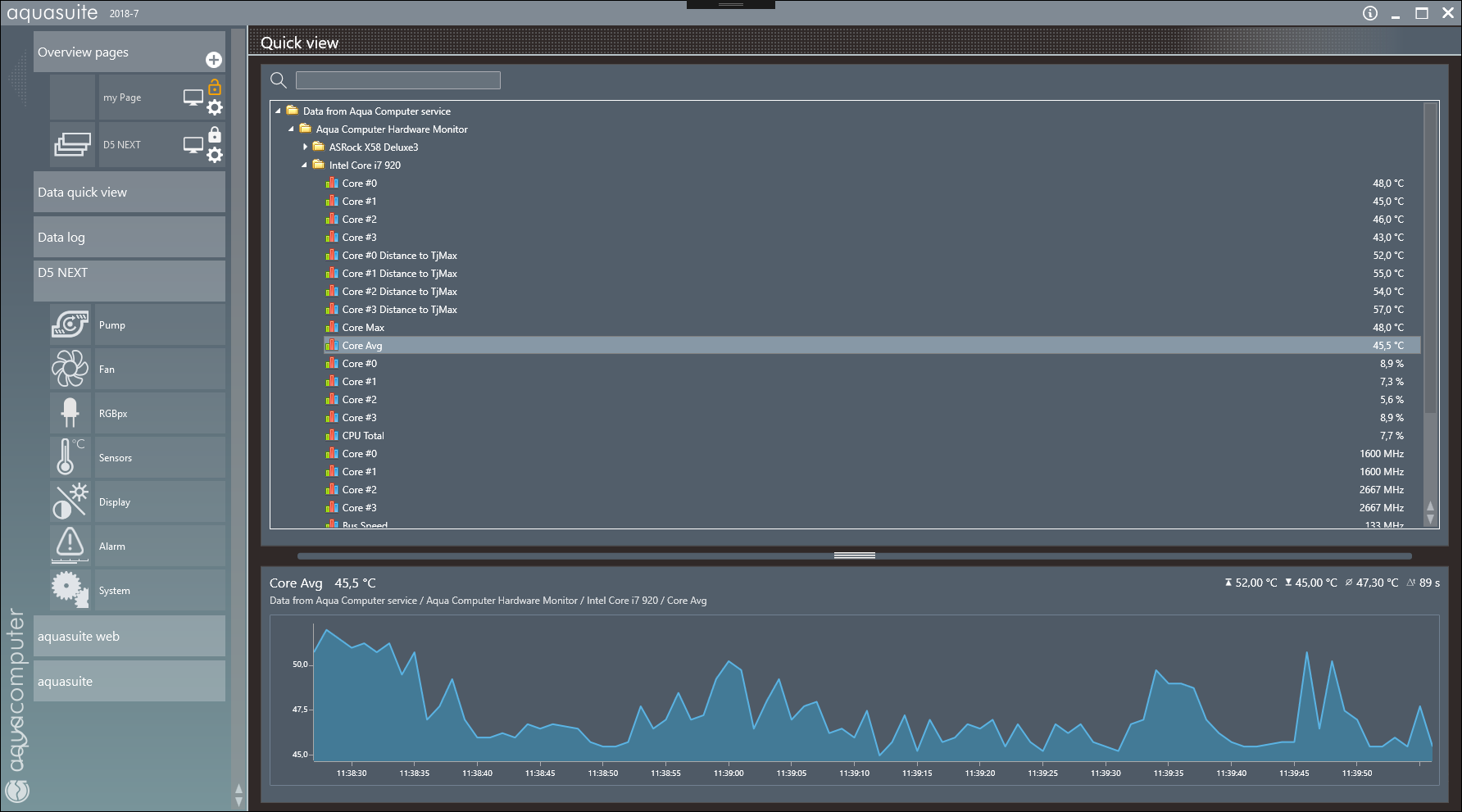Screen dimensions: 1462x812
Task: Click the sidebar scroll down arrow
Action: (238, 801)
